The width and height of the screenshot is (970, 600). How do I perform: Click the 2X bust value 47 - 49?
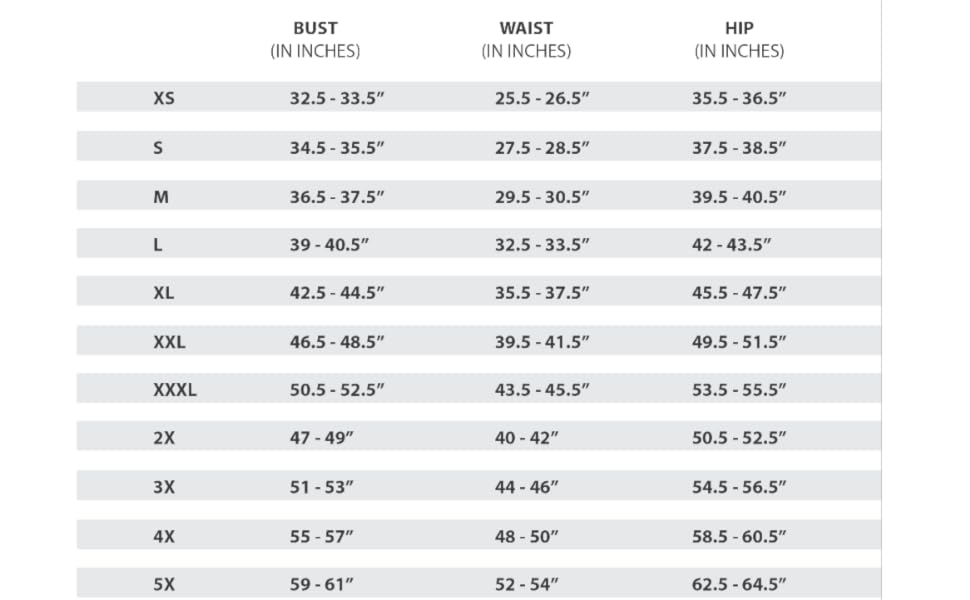pos(322,438)
